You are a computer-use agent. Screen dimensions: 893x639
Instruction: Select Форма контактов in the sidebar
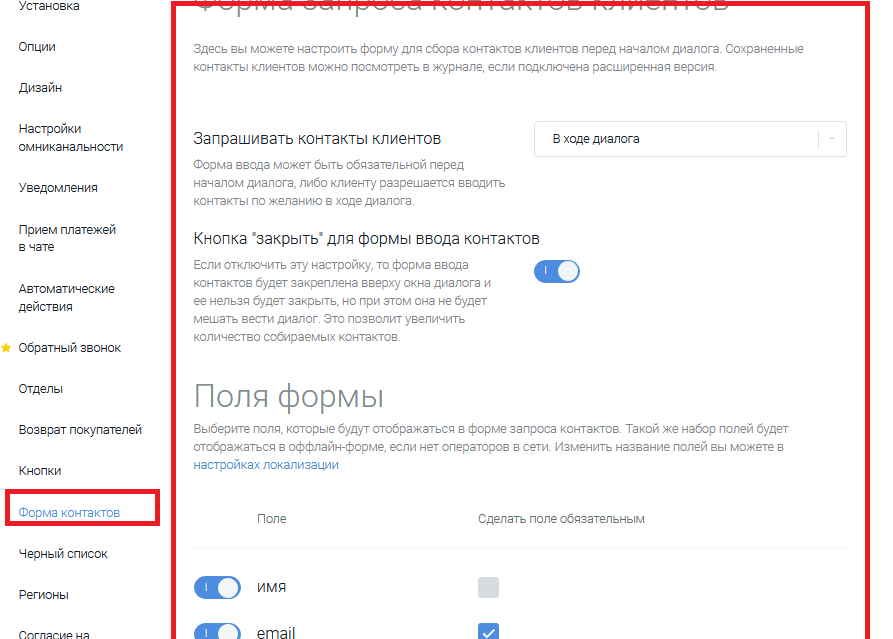pyautogui.click(x=69, y=513)
